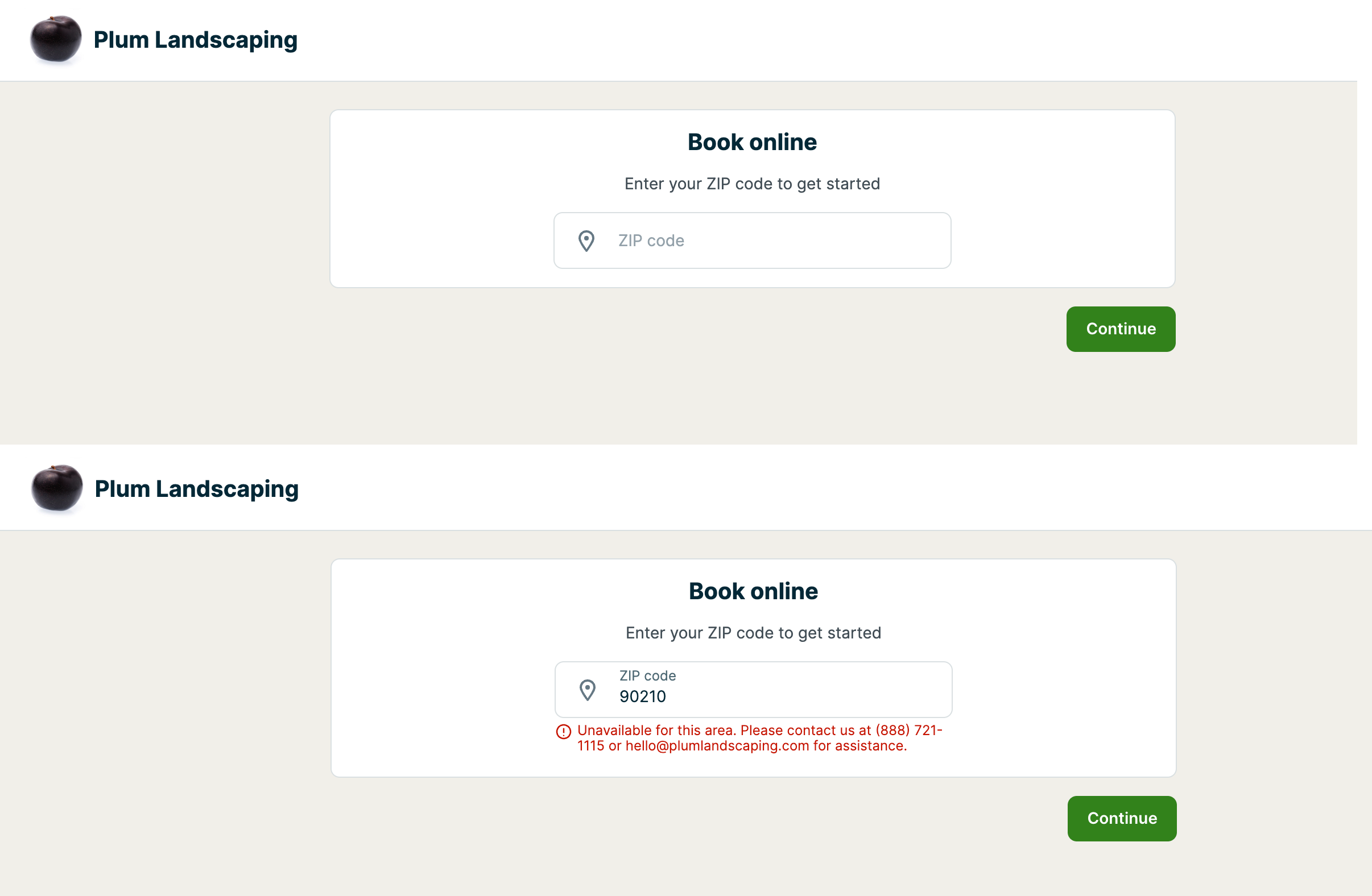Click "Enter your ZIP code" text in the 90210 form

pyautogui.click(x=753, y=633)
